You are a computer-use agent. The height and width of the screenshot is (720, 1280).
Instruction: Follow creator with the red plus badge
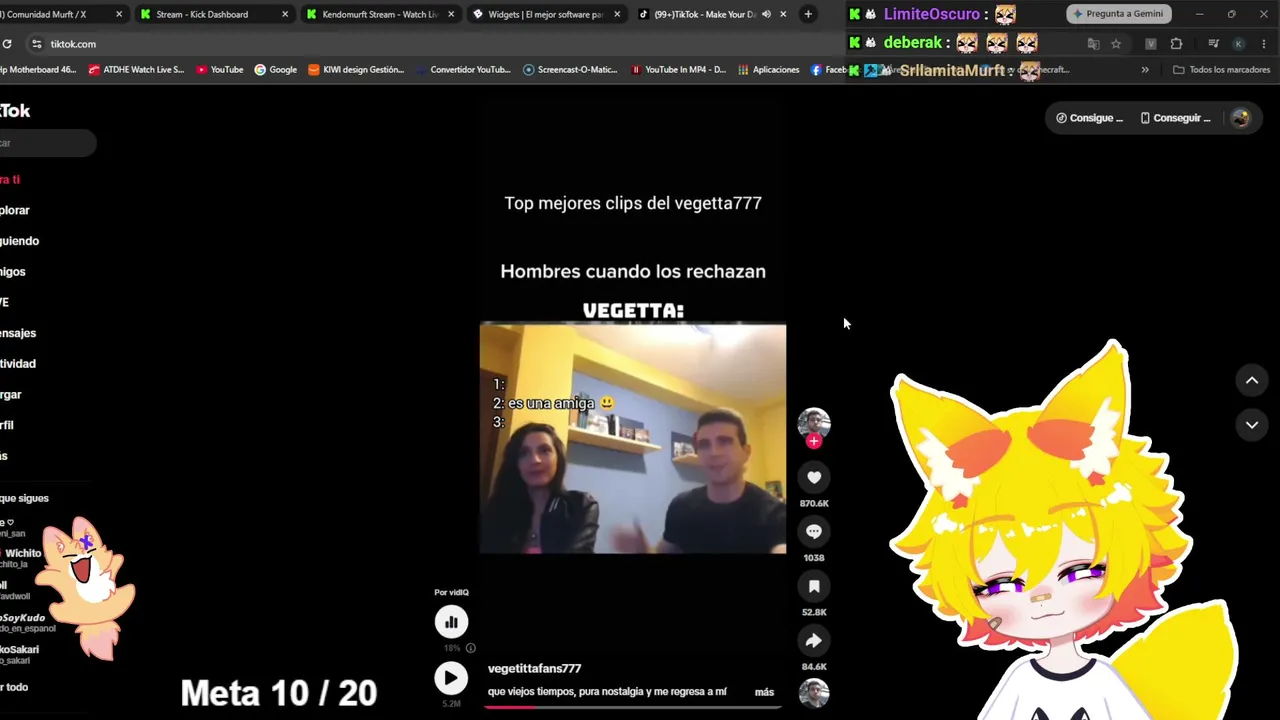click(x=814, y=441)
